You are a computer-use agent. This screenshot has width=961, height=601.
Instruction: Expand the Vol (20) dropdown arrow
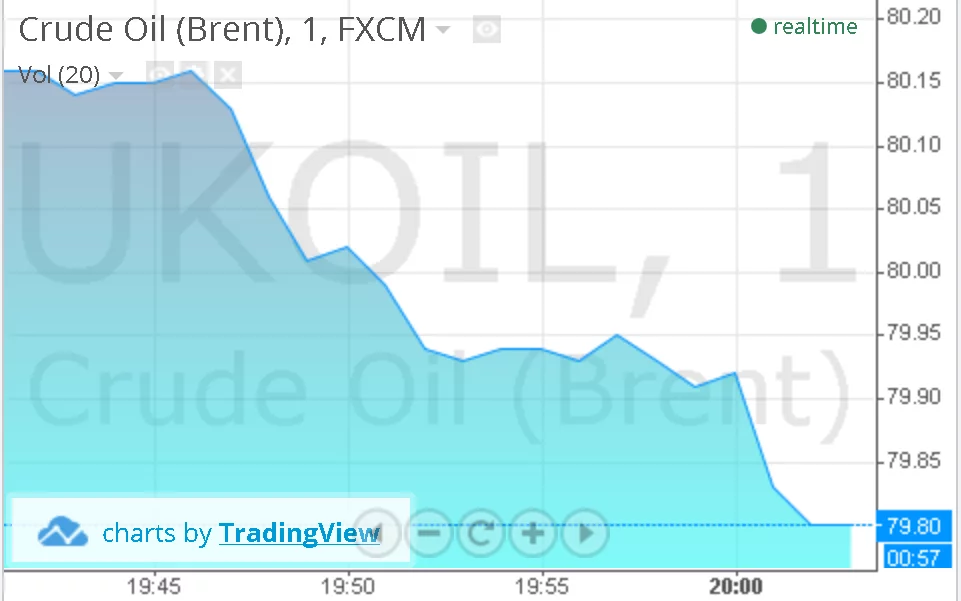coord(116,76)
